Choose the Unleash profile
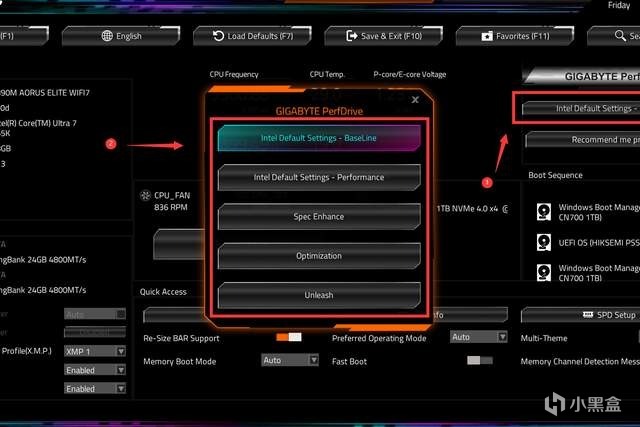The height and width of the screenshot is (427, 640). (319, 295)
